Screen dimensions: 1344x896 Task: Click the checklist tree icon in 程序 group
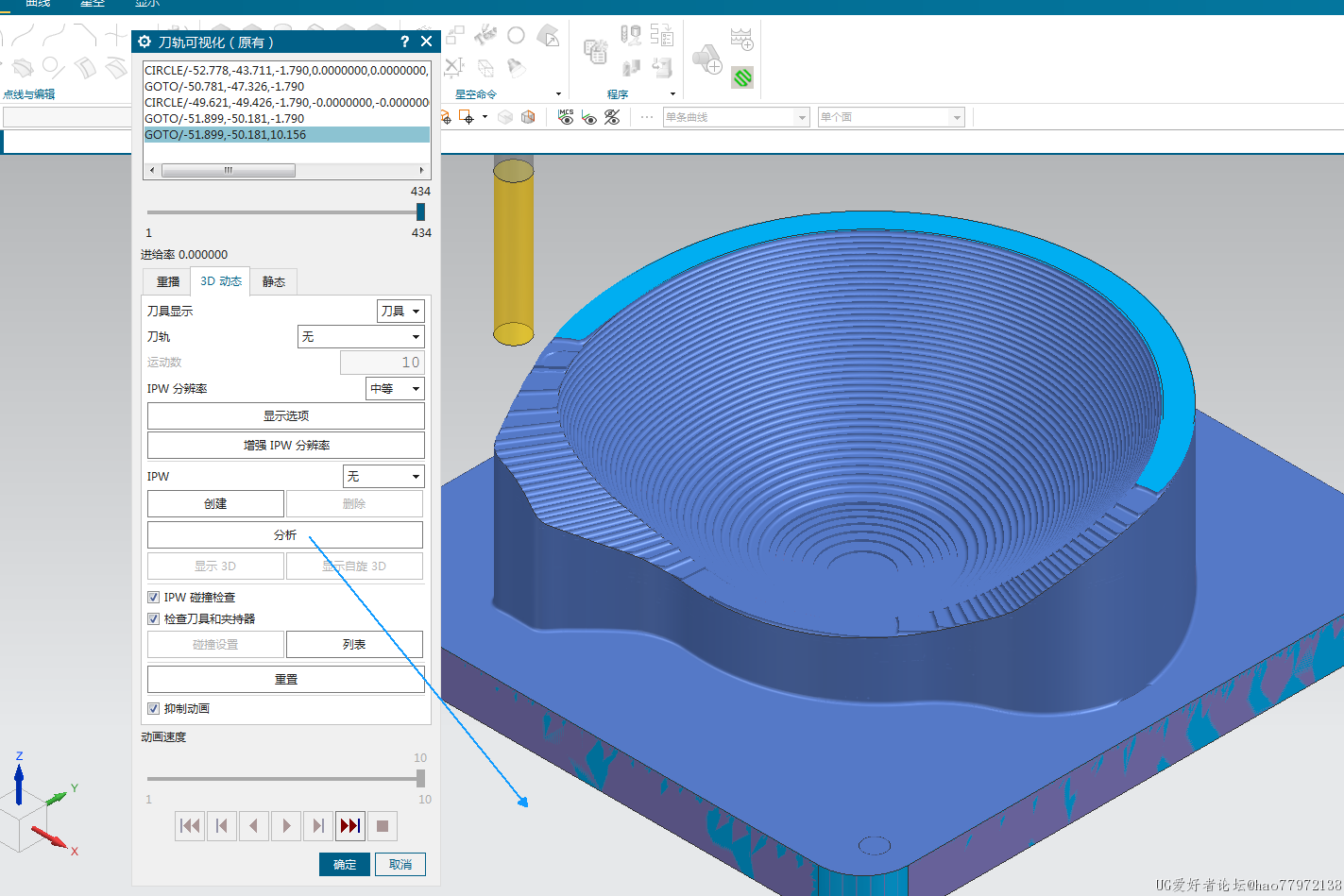coord(661,36)
